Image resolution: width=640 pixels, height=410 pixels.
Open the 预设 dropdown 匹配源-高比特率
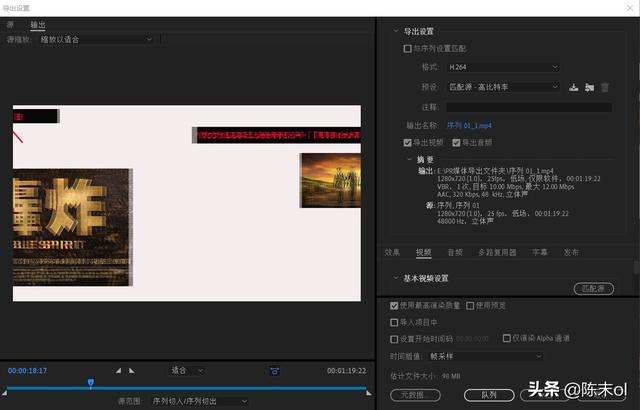tap(503, 87)
